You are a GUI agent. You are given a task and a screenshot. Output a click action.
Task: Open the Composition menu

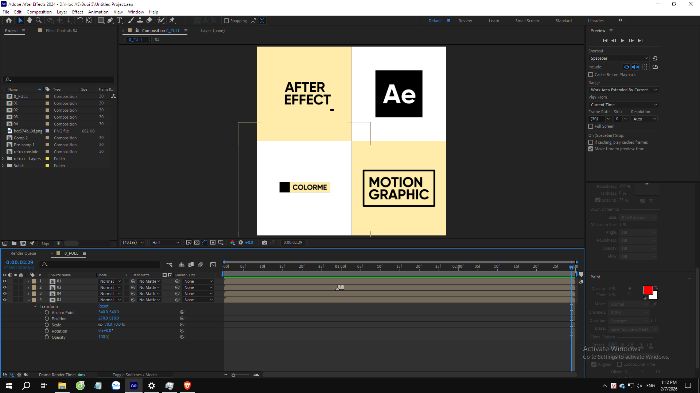(x=39, y=12)
